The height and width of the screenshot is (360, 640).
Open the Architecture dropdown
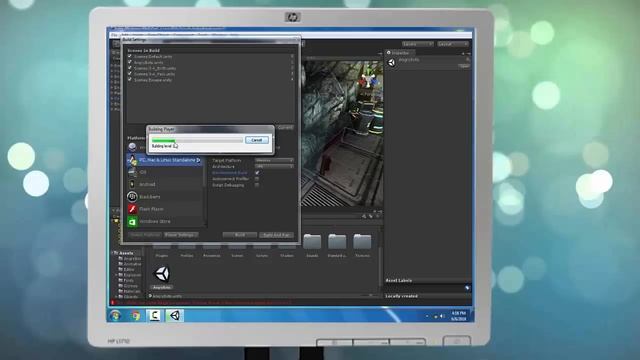(x=274, y=167)
